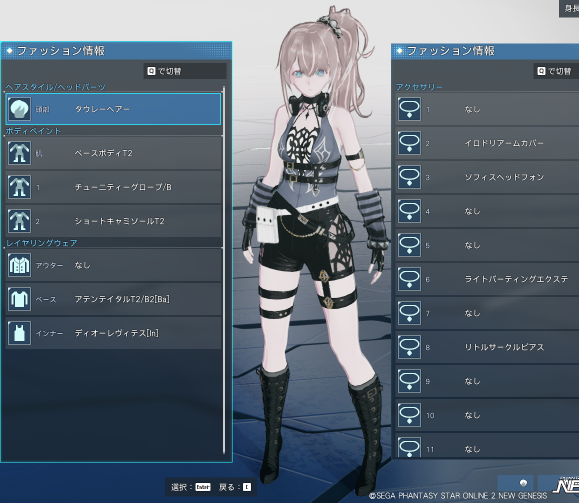Viewport: 579px width, 503px height.
Task: Click the right ファッション情報 panel title
Action: pos(450,51)
